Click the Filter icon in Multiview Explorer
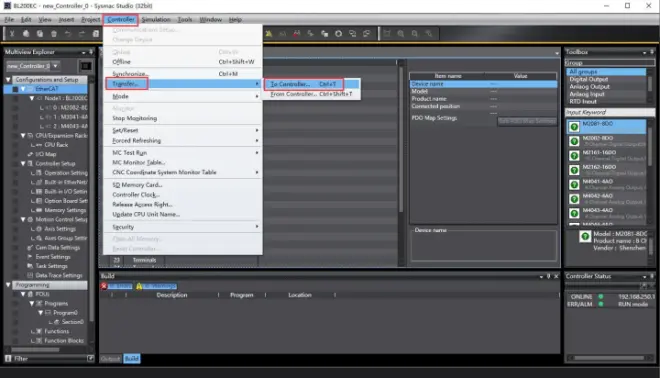The image size is (660, 378). [x=8, y=359]
